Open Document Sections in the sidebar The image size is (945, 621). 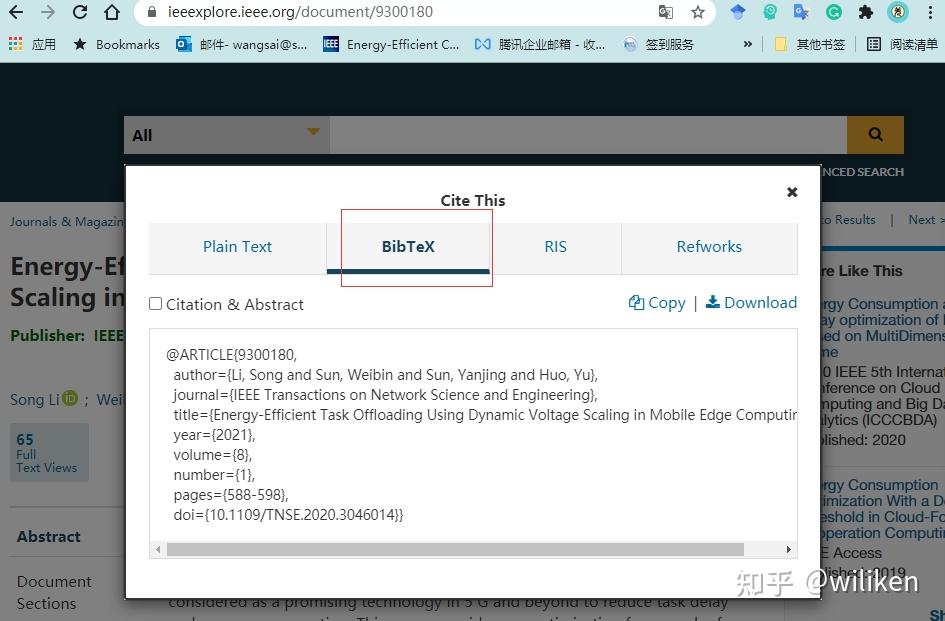click(x=54, y=593)
